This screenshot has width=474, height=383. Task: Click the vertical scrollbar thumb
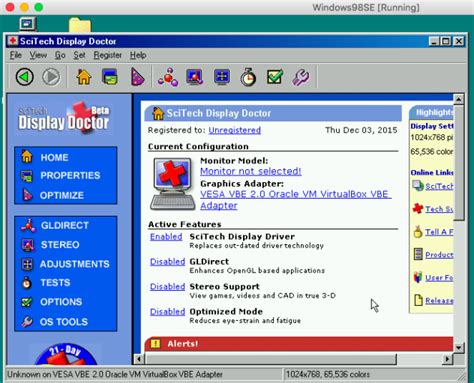click(x=459, y=162)
